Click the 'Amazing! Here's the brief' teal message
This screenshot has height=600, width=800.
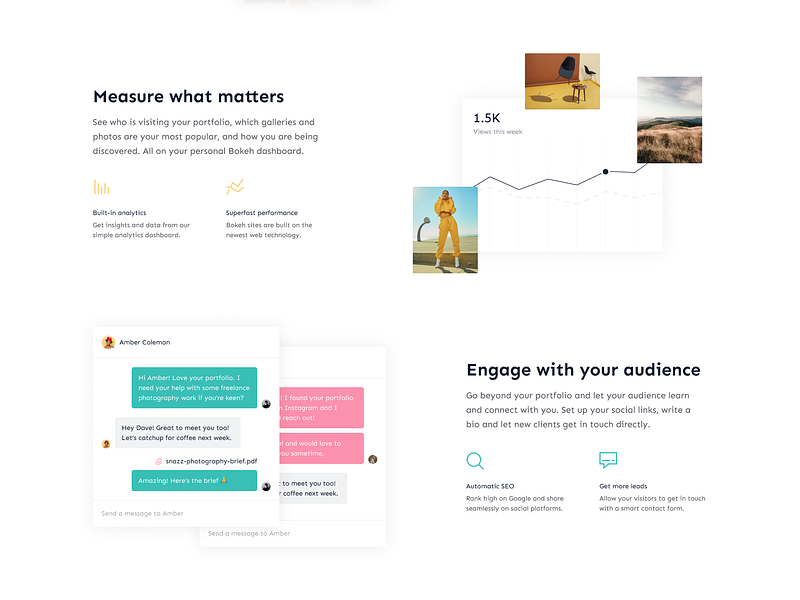point(194,481)
